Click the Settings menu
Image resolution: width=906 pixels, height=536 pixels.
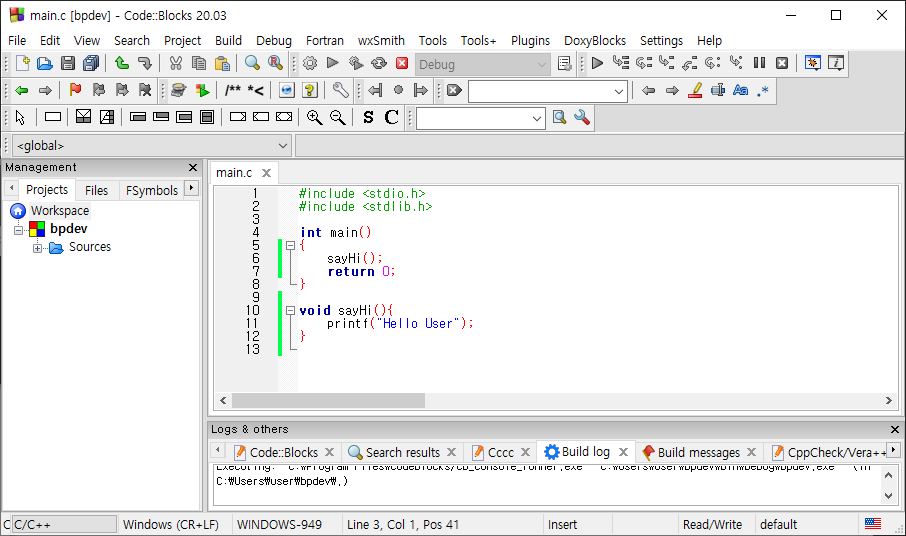pyautogui.click(x=661, y=40)
